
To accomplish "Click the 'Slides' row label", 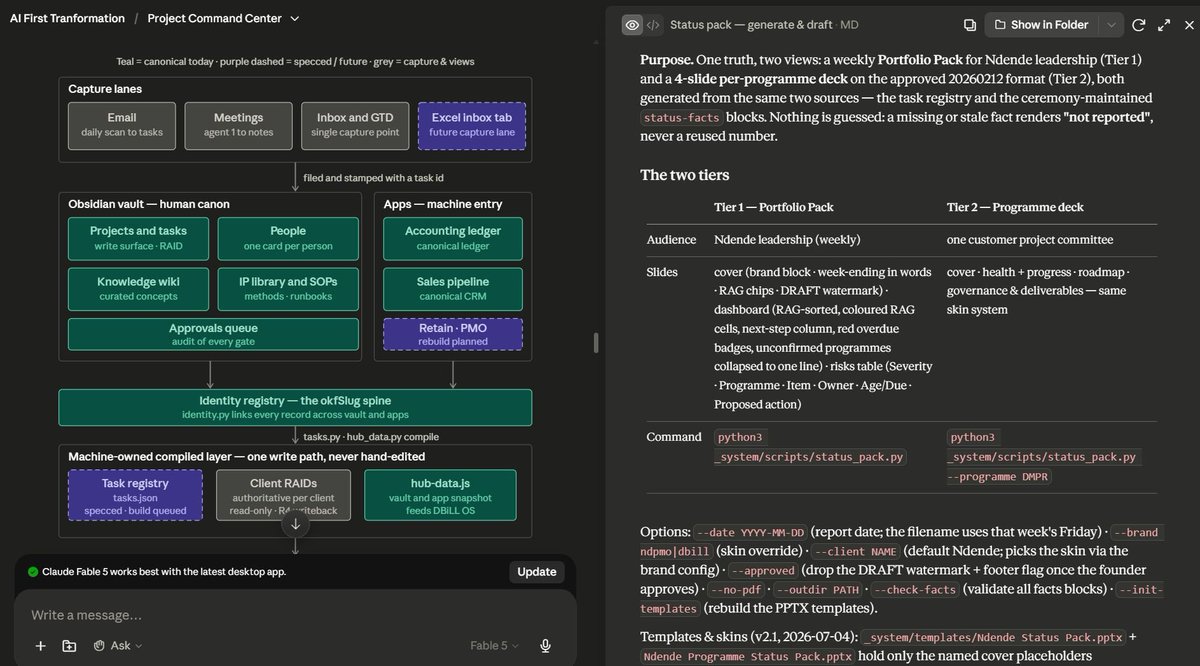I will (x=663, y=272).
